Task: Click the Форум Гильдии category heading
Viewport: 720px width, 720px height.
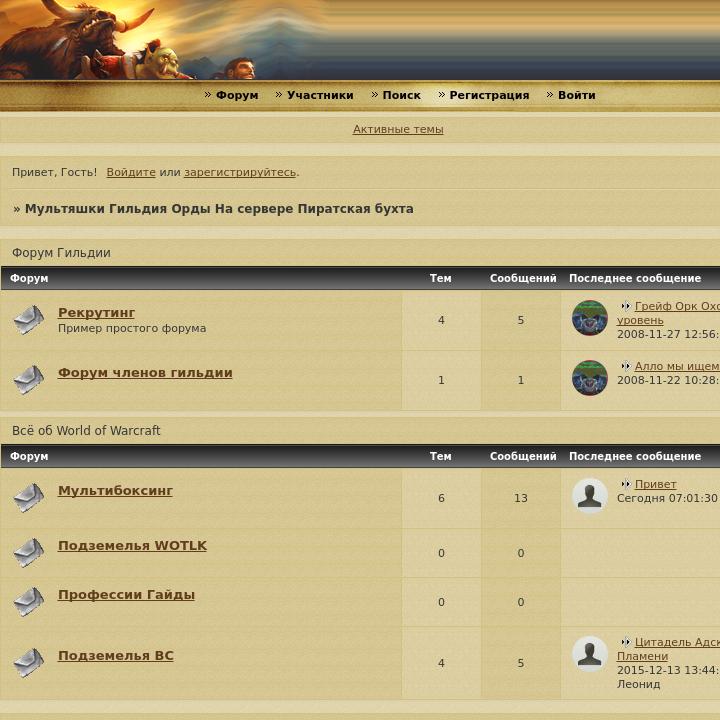Action: [x=61, y=253]
